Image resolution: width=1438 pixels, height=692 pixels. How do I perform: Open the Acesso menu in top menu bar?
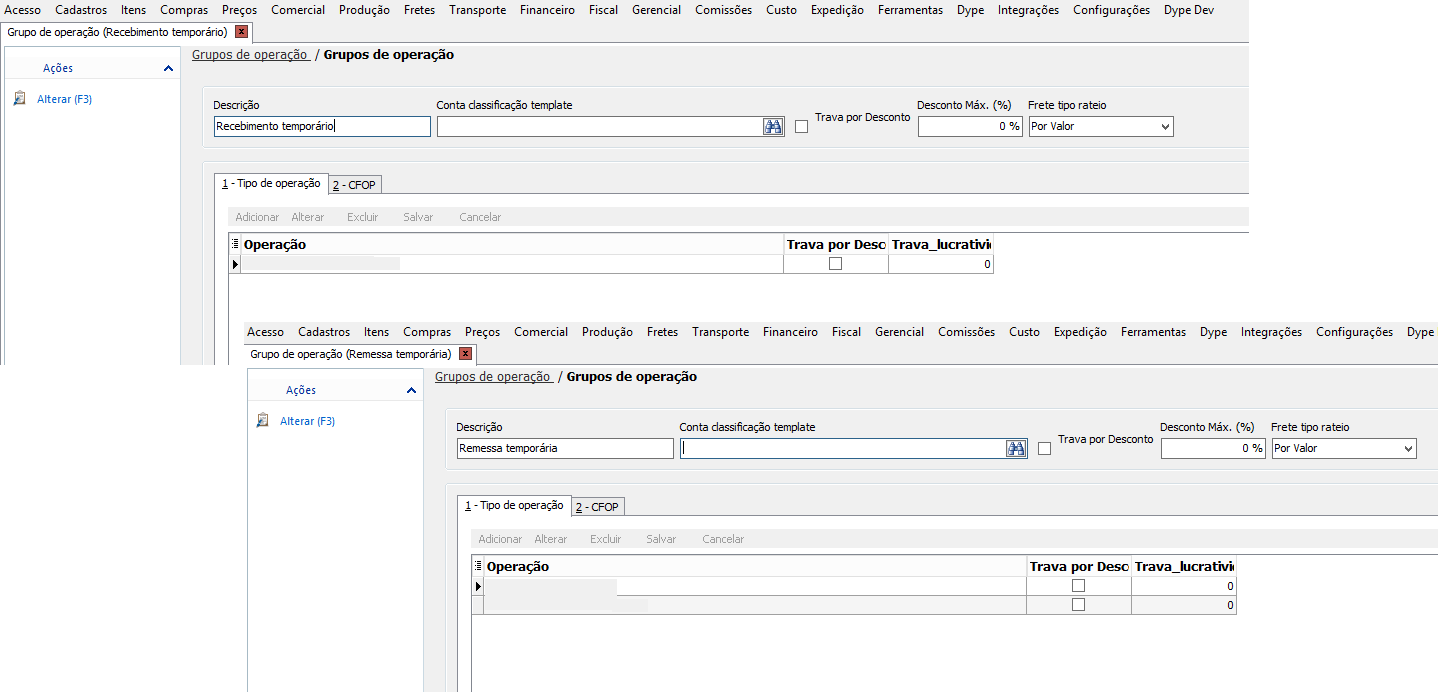pyautogui.click(x=23, y=10)
